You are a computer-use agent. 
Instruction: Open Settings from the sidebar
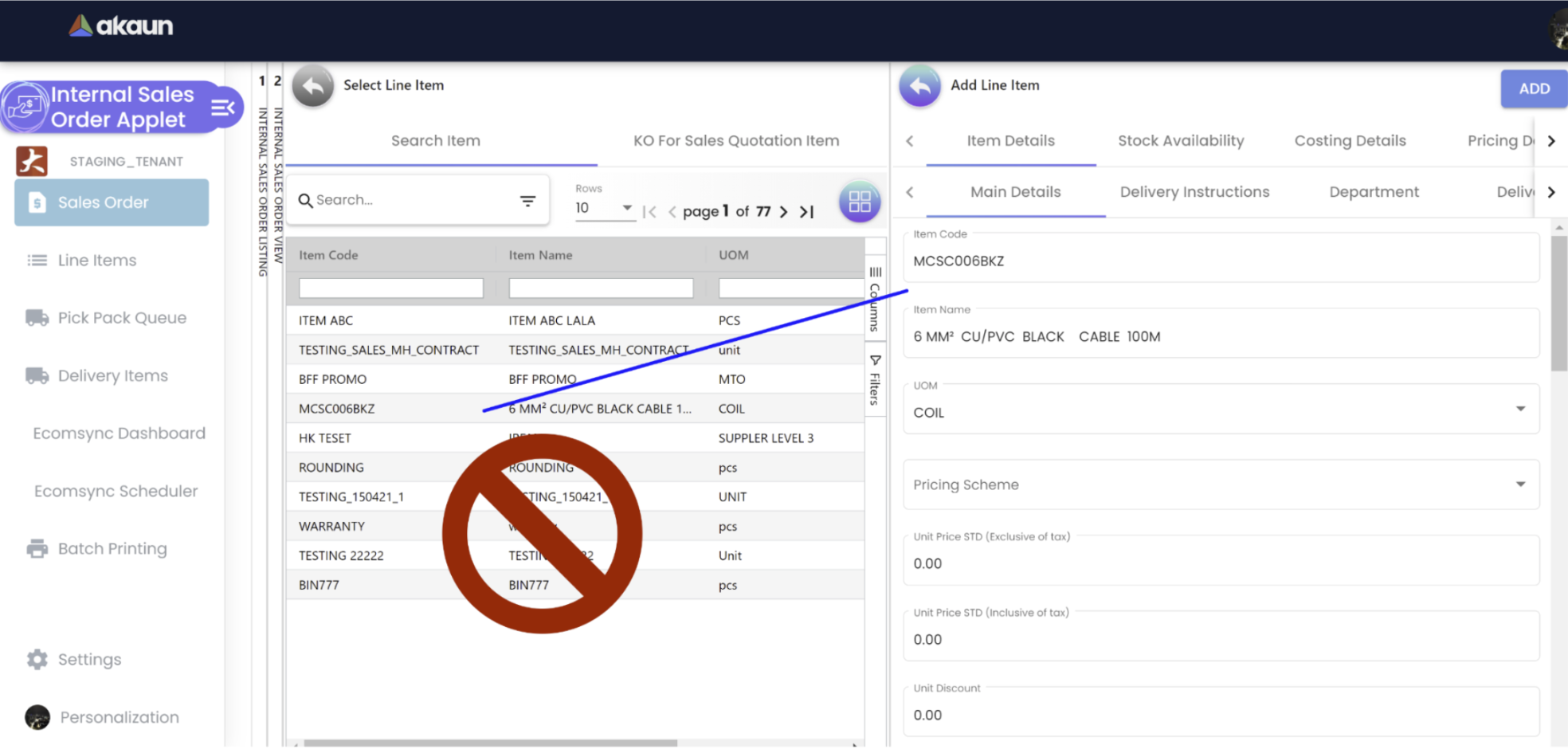(89, 660)
